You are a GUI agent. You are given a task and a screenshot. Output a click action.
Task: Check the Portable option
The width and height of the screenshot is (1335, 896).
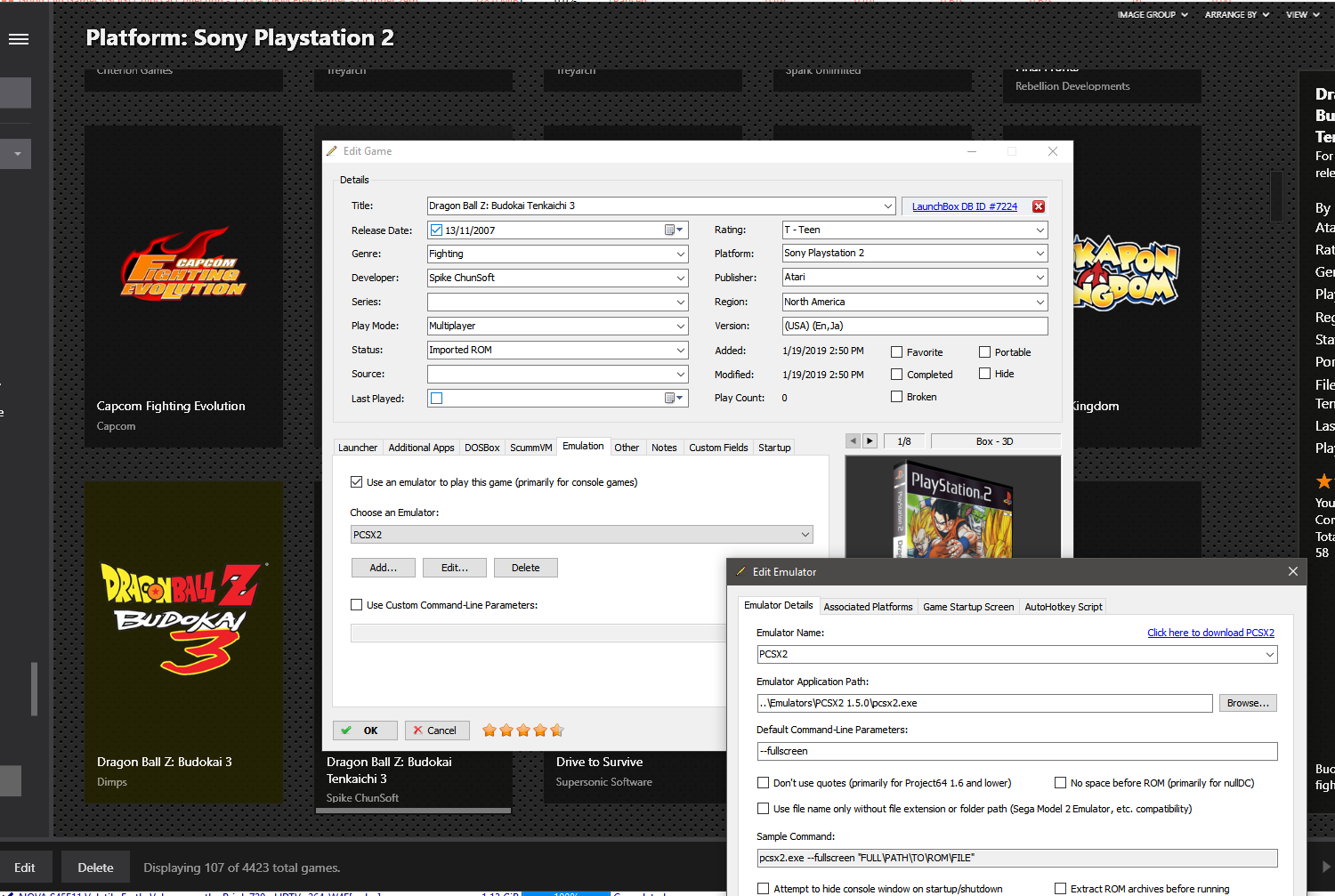[x=984, y=352]
